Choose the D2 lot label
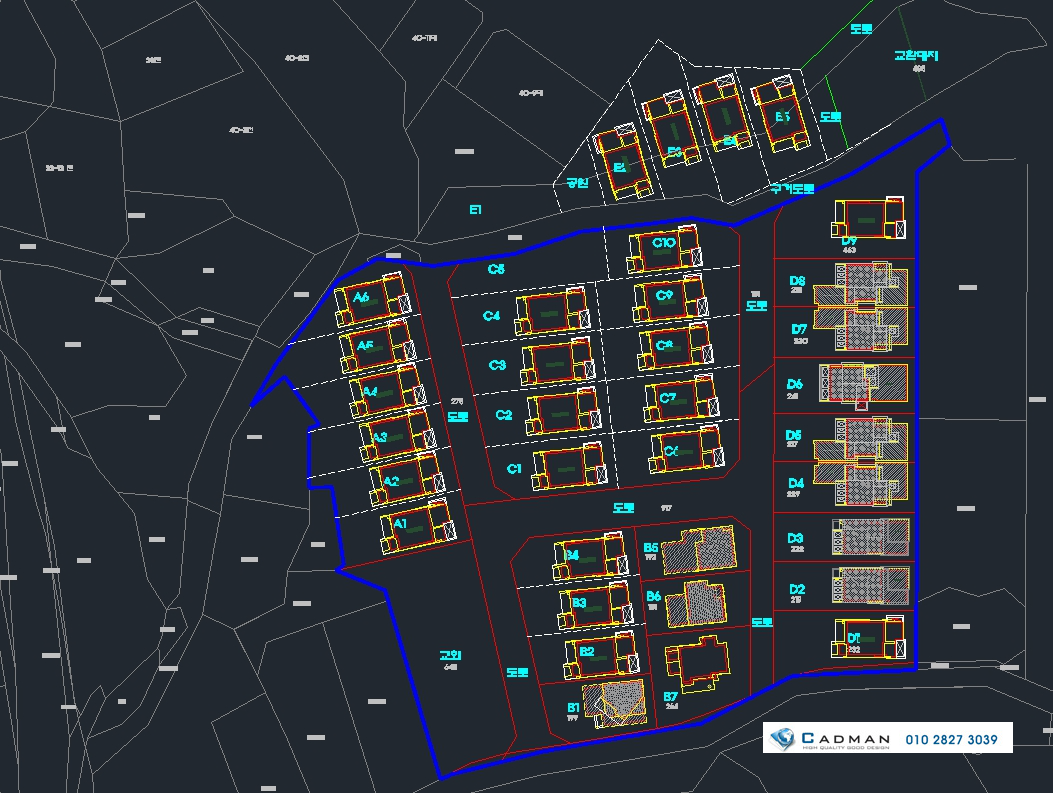Image resolution: width=1053 pixels, height=793 pixels. pos(796,590)
